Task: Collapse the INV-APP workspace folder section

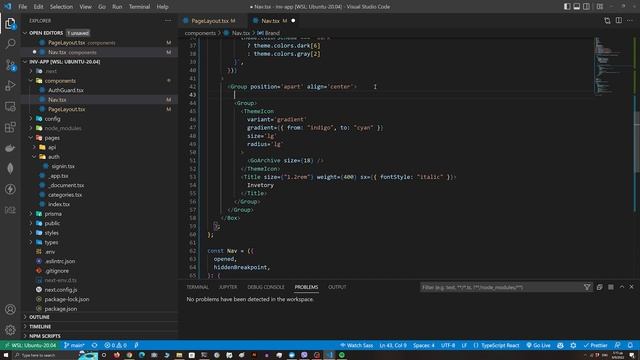Action: 25,62
